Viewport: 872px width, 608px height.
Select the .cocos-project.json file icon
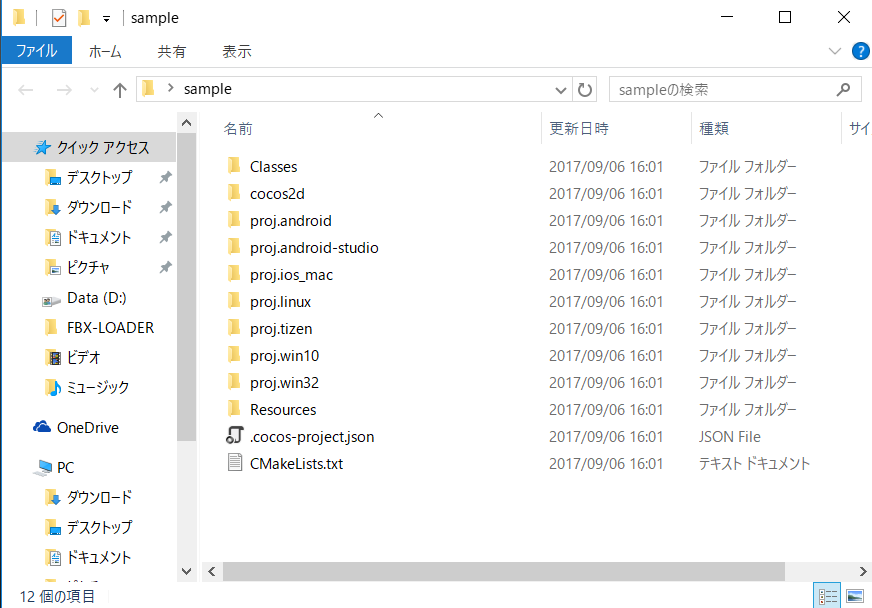pos(235,436)
